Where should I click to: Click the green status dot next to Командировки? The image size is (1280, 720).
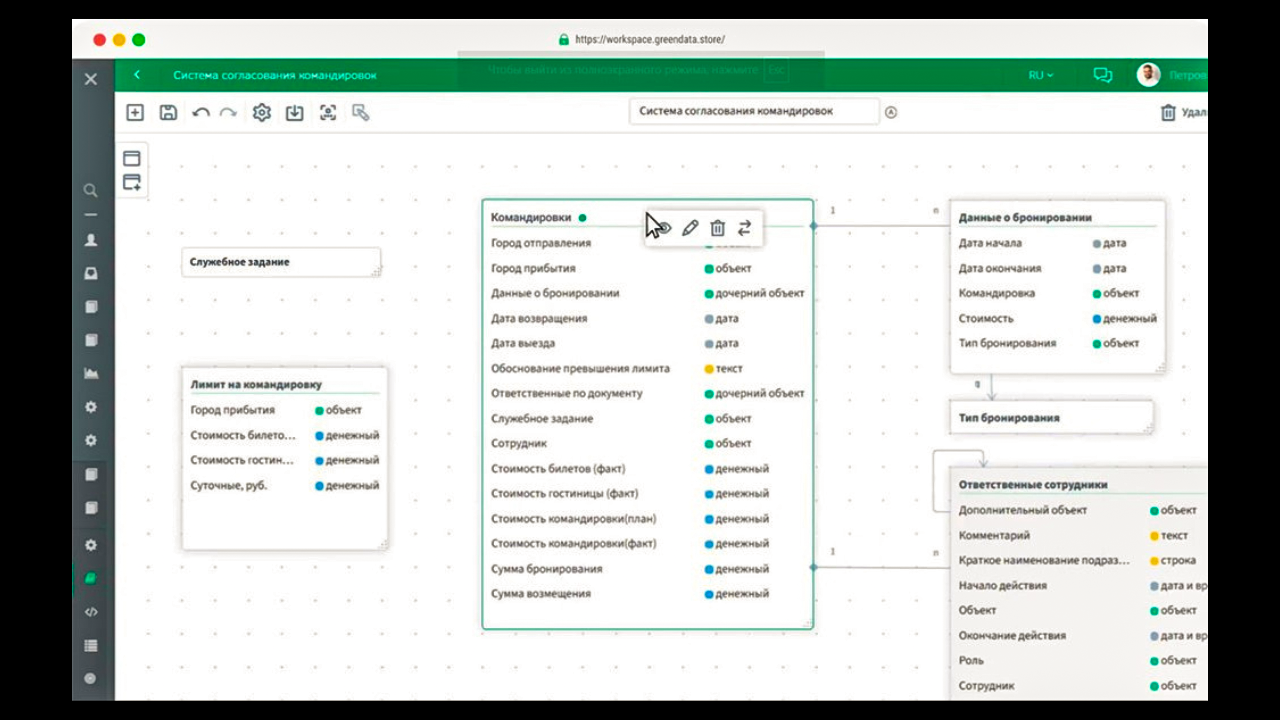tap(583, 217)
